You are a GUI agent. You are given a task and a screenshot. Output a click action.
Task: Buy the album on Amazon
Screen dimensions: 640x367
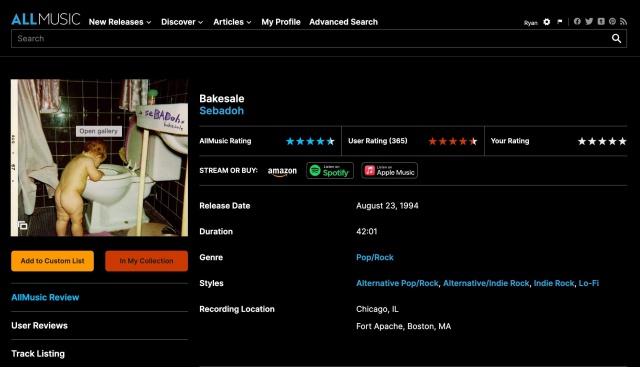click(x=282, y=171)
